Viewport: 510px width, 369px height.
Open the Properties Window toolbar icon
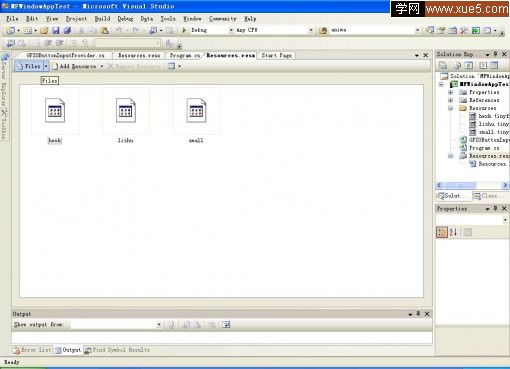pos(441,30)
